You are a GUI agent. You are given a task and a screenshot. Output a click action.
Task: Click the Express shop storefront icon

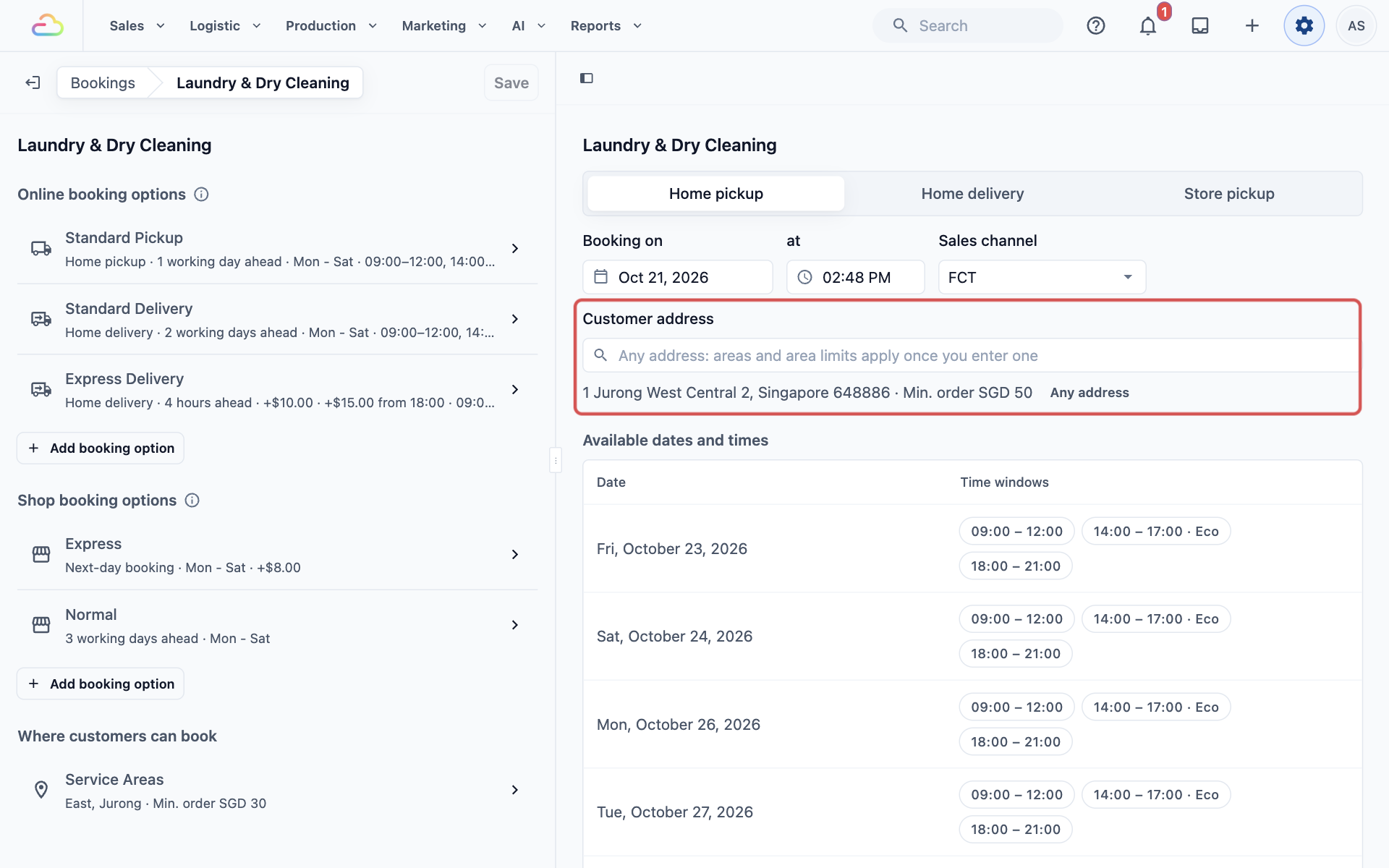[x=41, y=554]
